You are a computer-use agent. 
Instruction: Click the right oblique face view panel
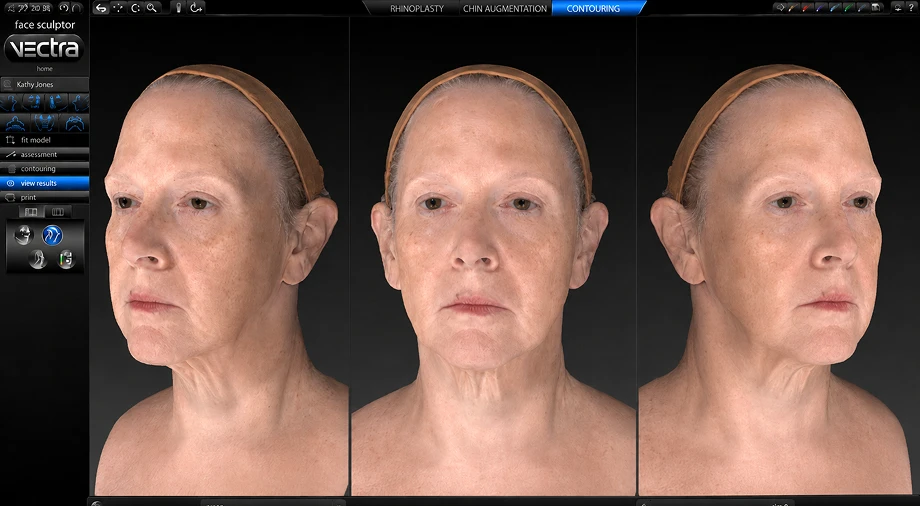point(777,256)
